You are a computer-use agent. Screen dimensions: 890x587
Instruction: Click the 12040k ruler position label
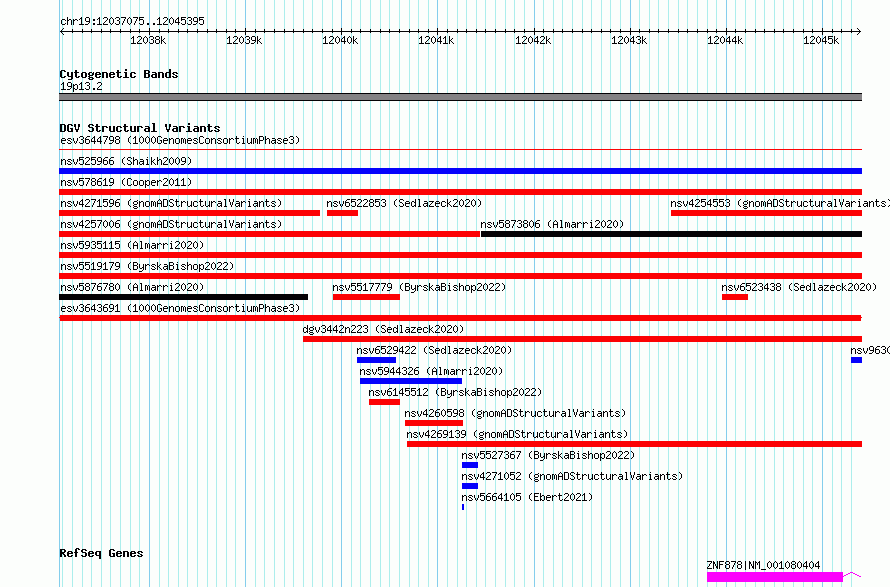pyautogui.click(x=340, y=40)
